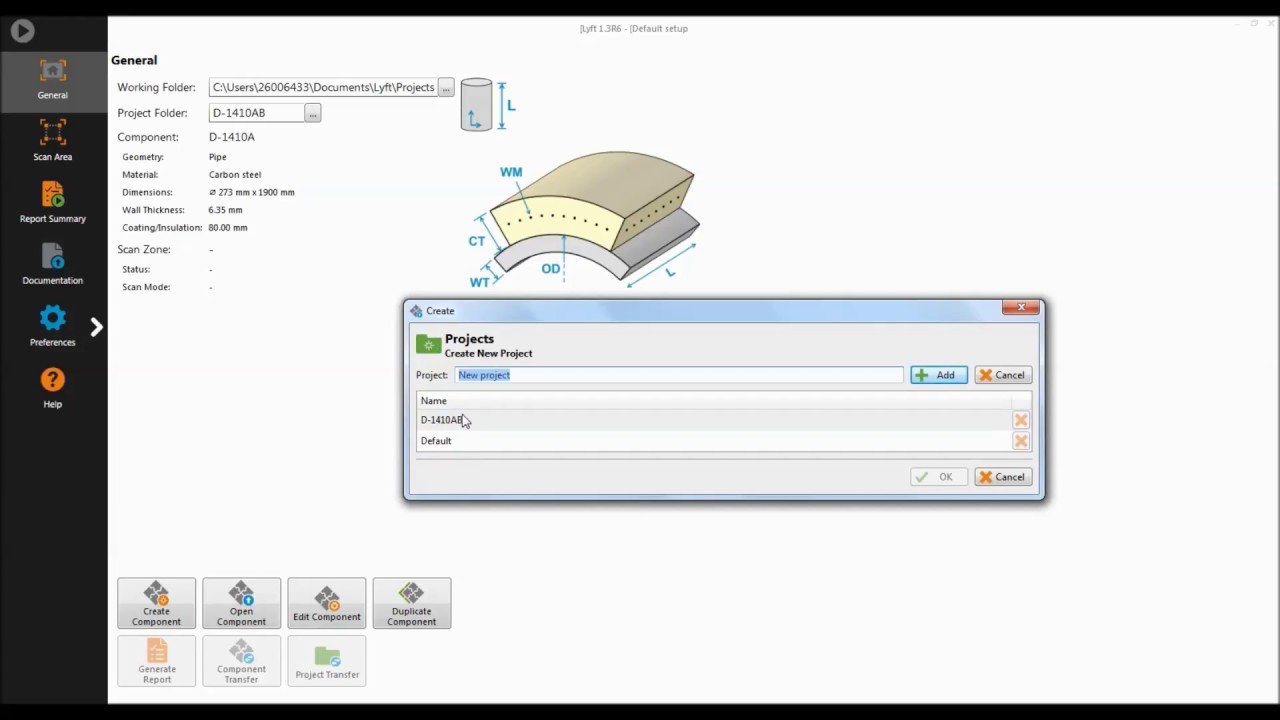Click the coating value 80.00 mm
The width and height of the screenshot is (1280, 720).
click(228, 228)
